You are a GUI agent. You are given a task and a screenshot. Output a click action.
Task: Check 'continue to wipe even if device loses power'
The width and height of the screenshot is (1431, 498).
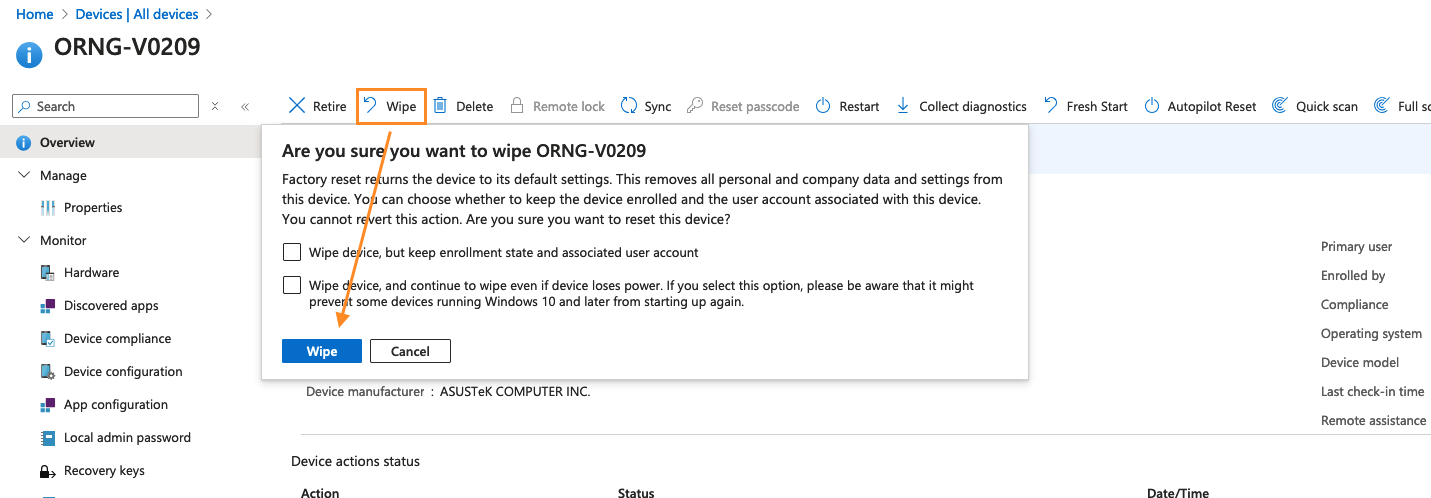tap(292, 285)
